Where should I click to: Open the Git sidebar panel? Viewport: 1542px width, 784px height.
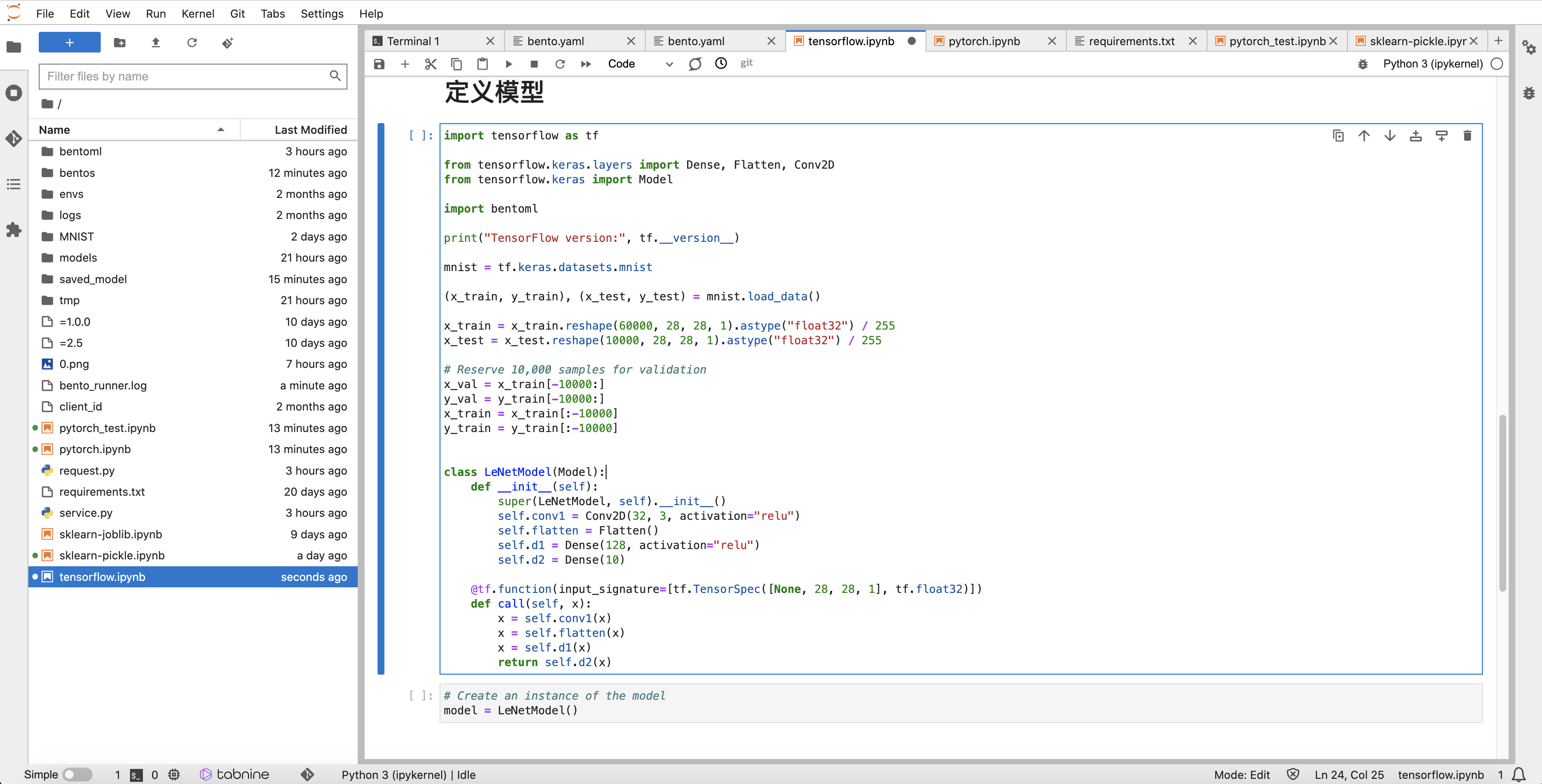click(14, 138)
